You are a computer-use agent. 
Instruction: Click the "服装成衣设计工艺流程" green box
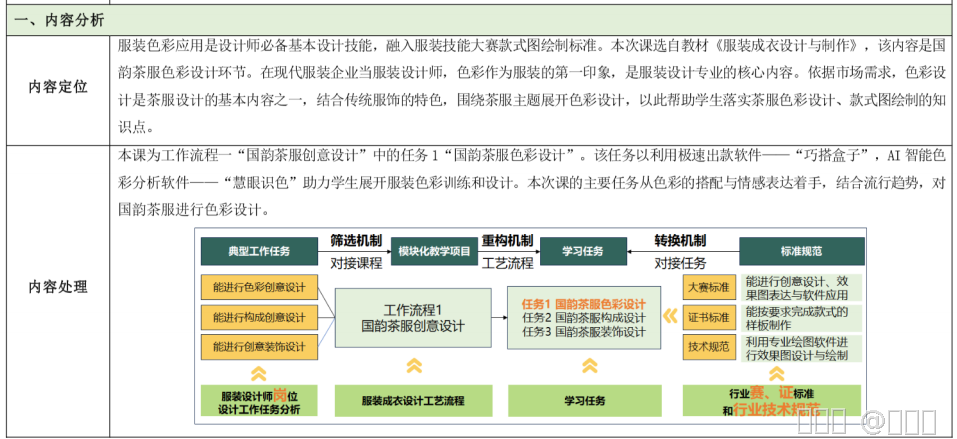(413, 401)
